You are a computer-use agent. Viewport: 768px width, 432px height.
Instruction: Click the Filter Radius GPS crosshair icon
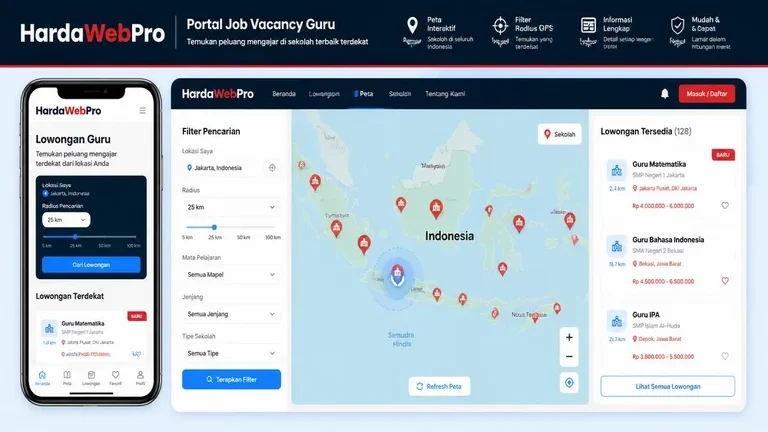[500, 25]
